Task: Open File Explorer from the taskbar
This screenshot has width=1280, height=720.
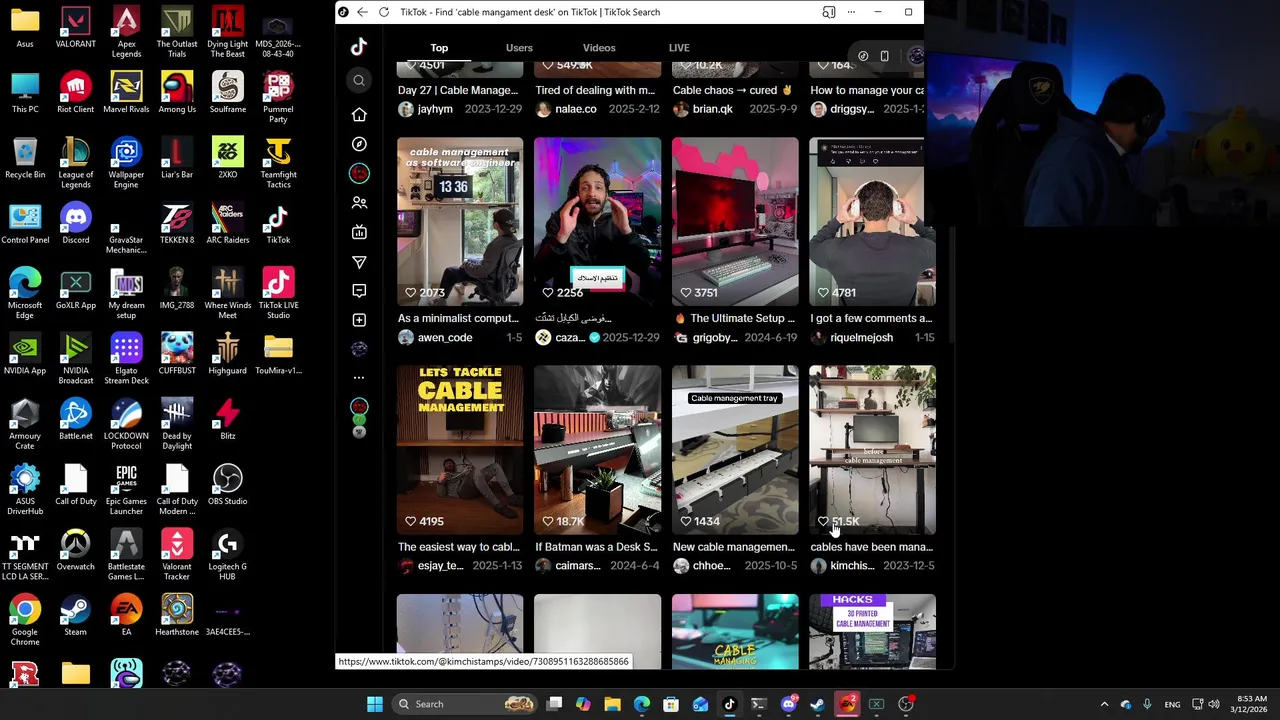Action: (x=613, y=704)
